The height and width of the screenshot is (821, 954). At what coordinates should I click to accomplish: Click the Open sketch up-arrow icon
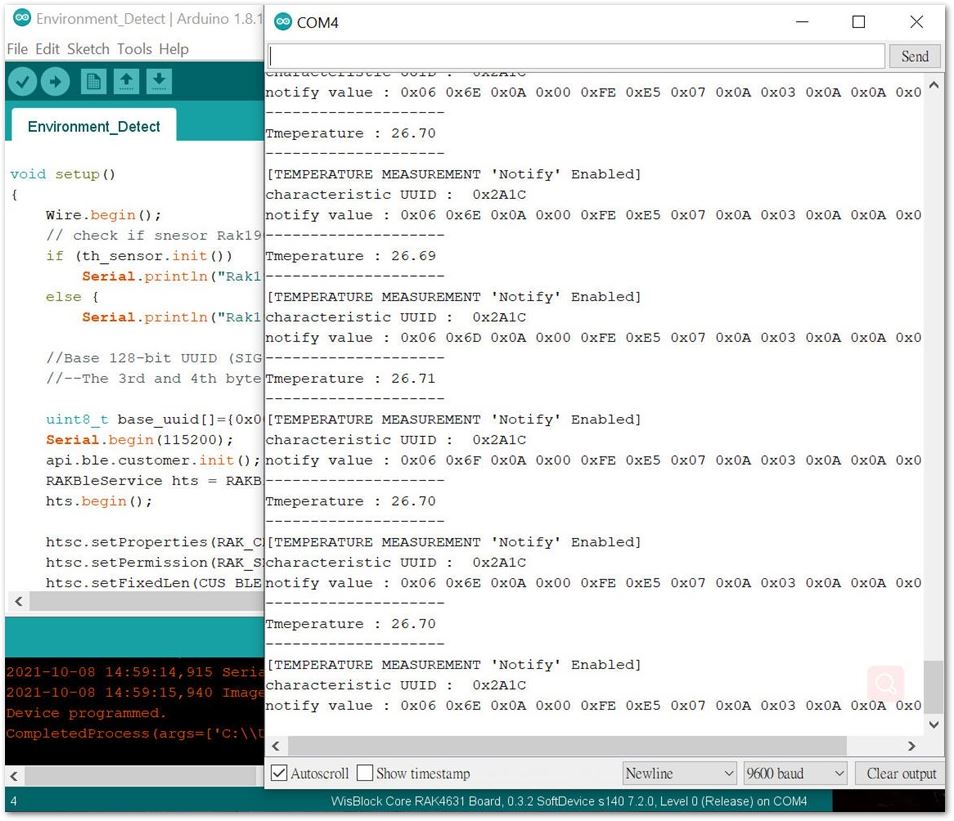(x=127, y=82)
